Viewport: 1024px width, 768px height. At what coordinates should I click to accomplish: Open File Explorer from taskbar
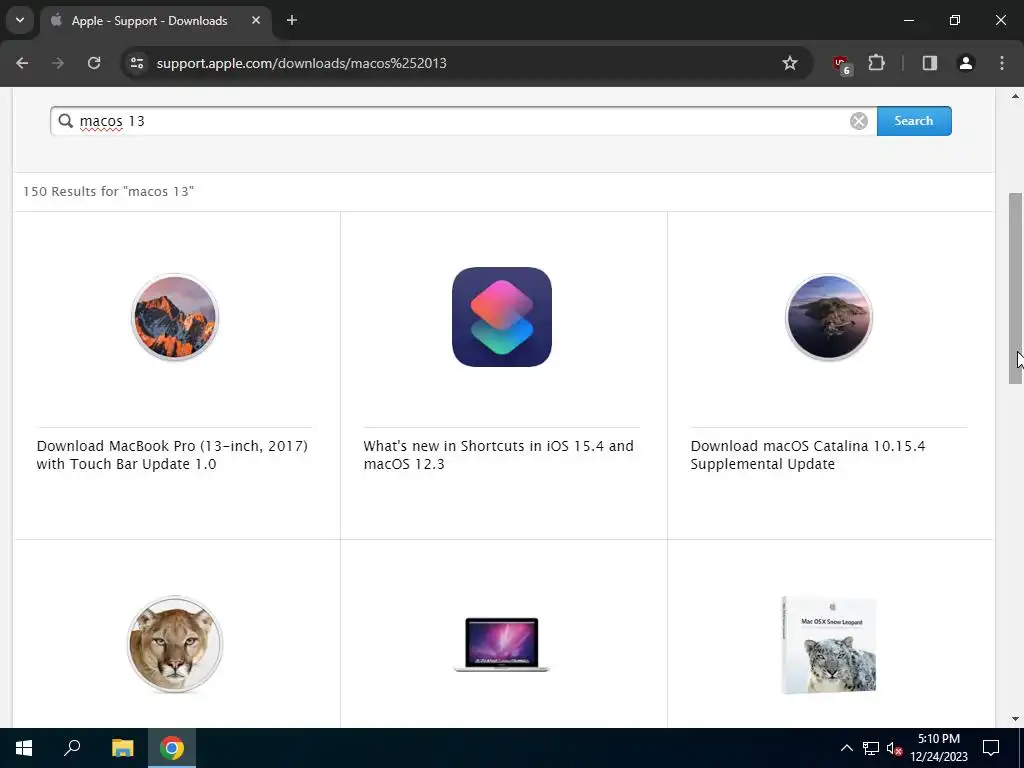click(x=122, y=748)
